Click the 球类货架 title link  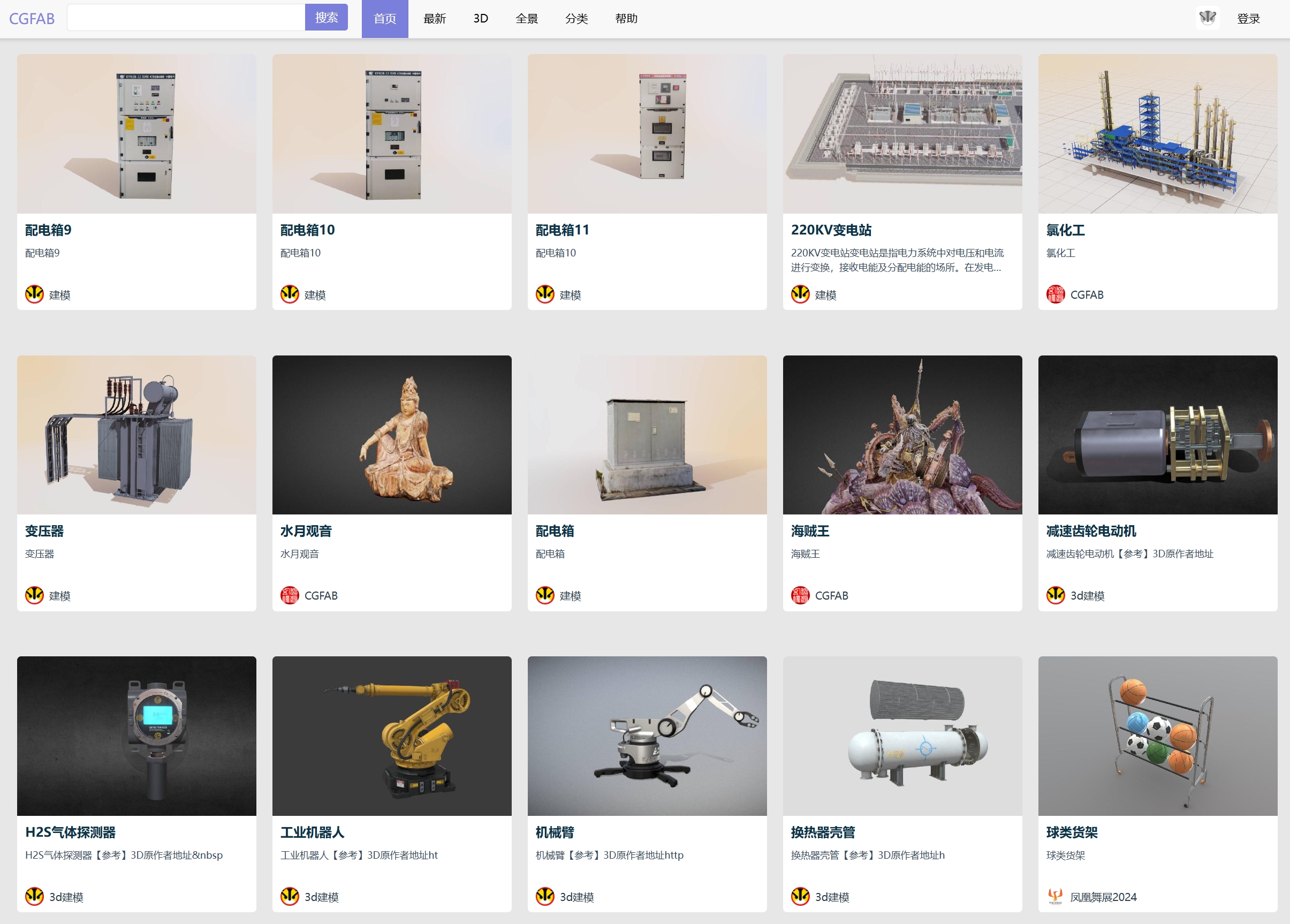tap(1072, 832)
